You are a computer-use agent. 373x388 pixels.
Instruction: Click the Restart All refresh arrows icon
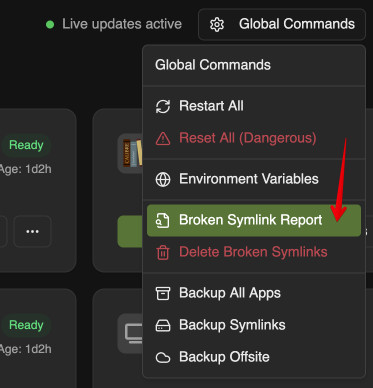[x=163, y=106]
